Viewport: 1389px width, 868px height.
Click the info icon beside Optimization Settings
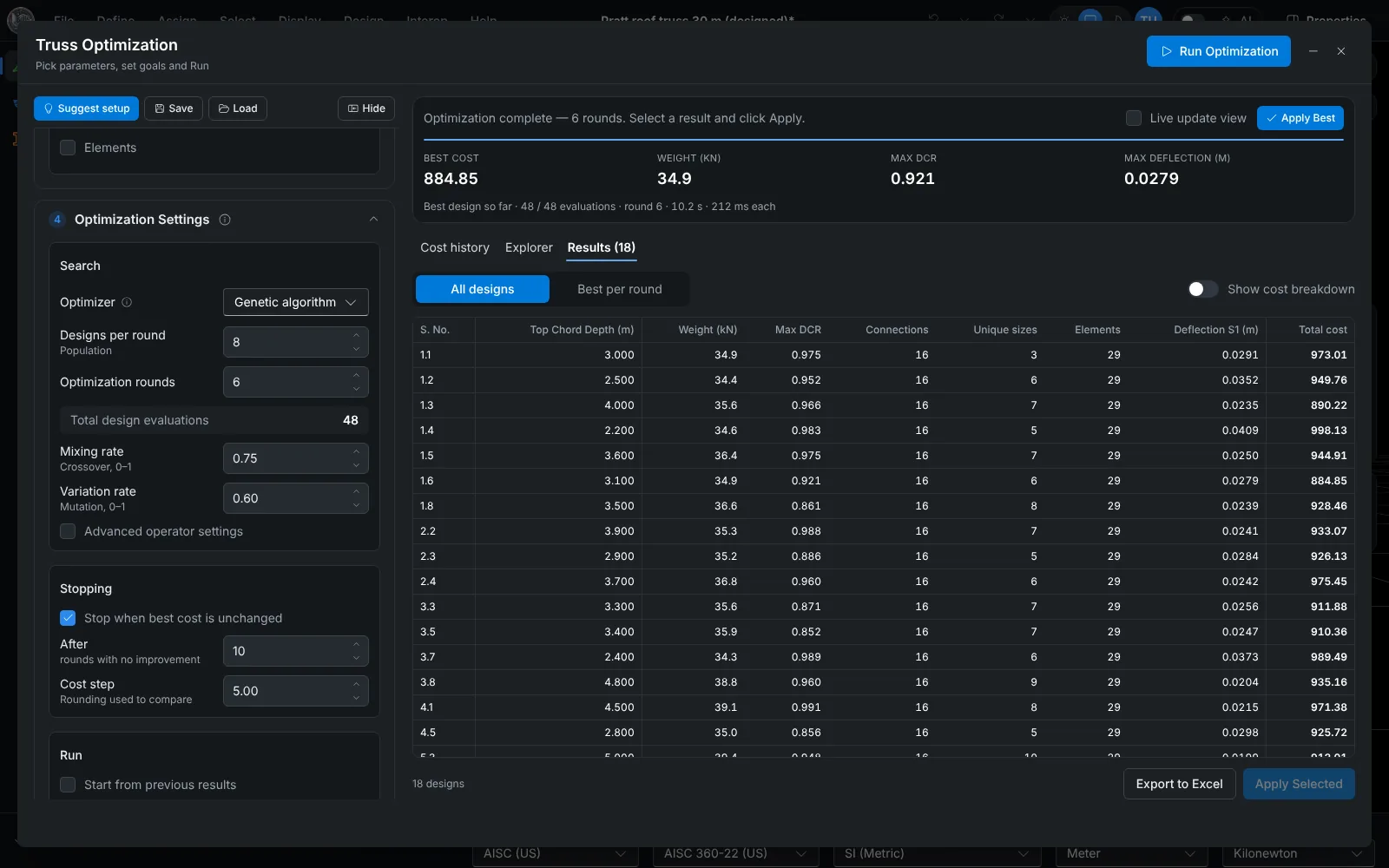225,220
